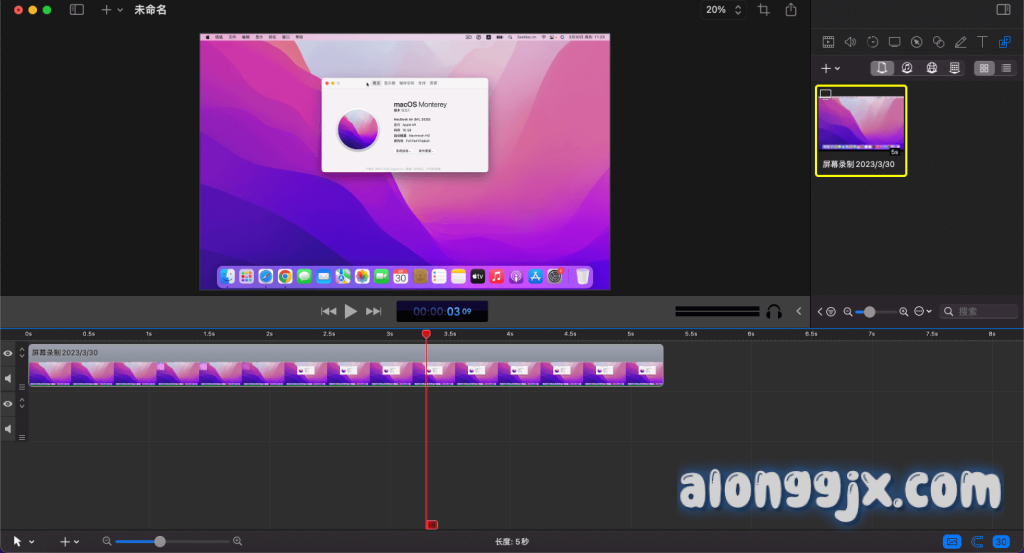
Task: Open the Annotations pencil tab
Action: click(x=960, y=42)
